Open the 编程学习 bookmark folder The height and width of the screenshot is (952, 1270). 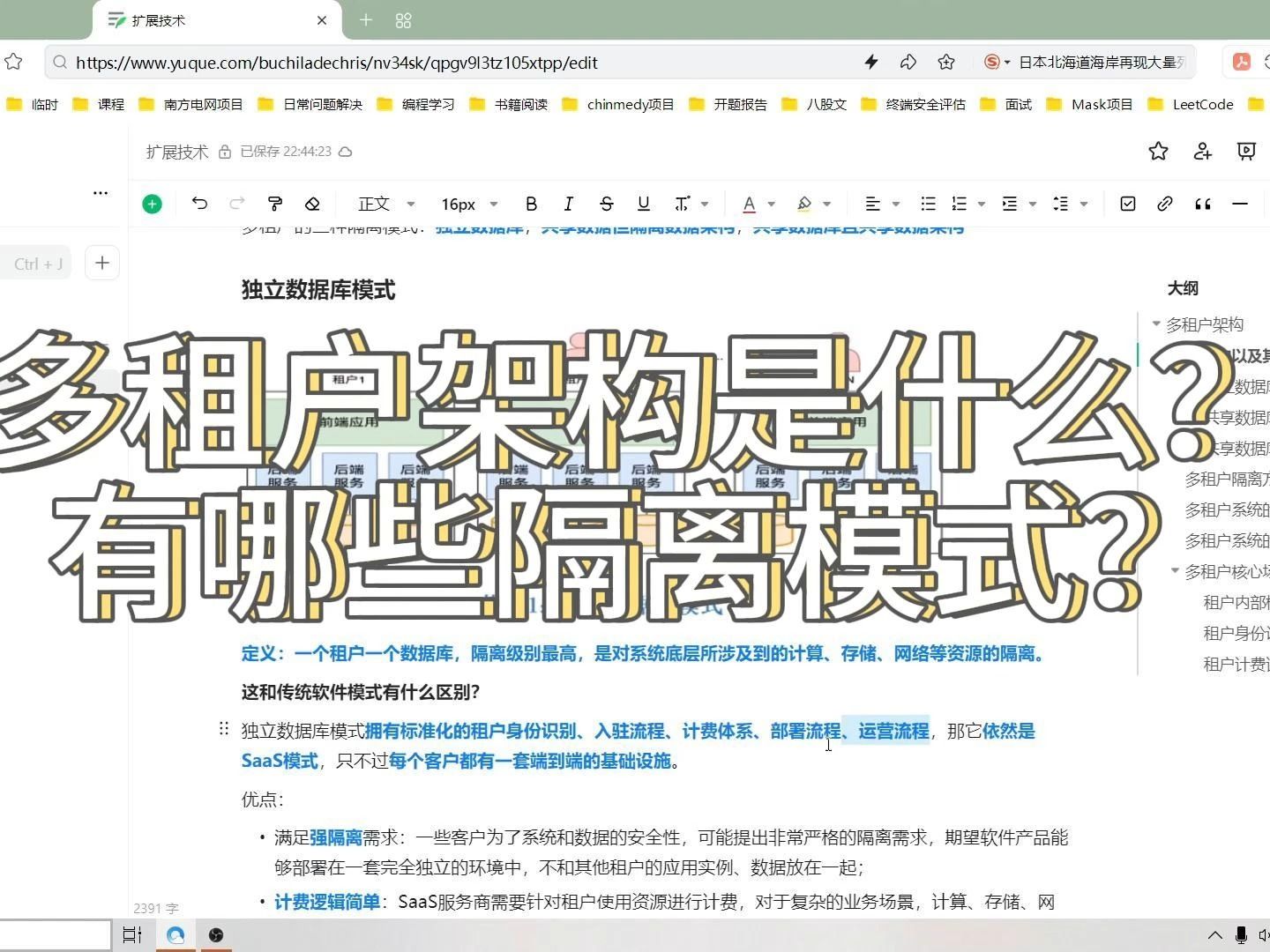click(x=415, y=104)
